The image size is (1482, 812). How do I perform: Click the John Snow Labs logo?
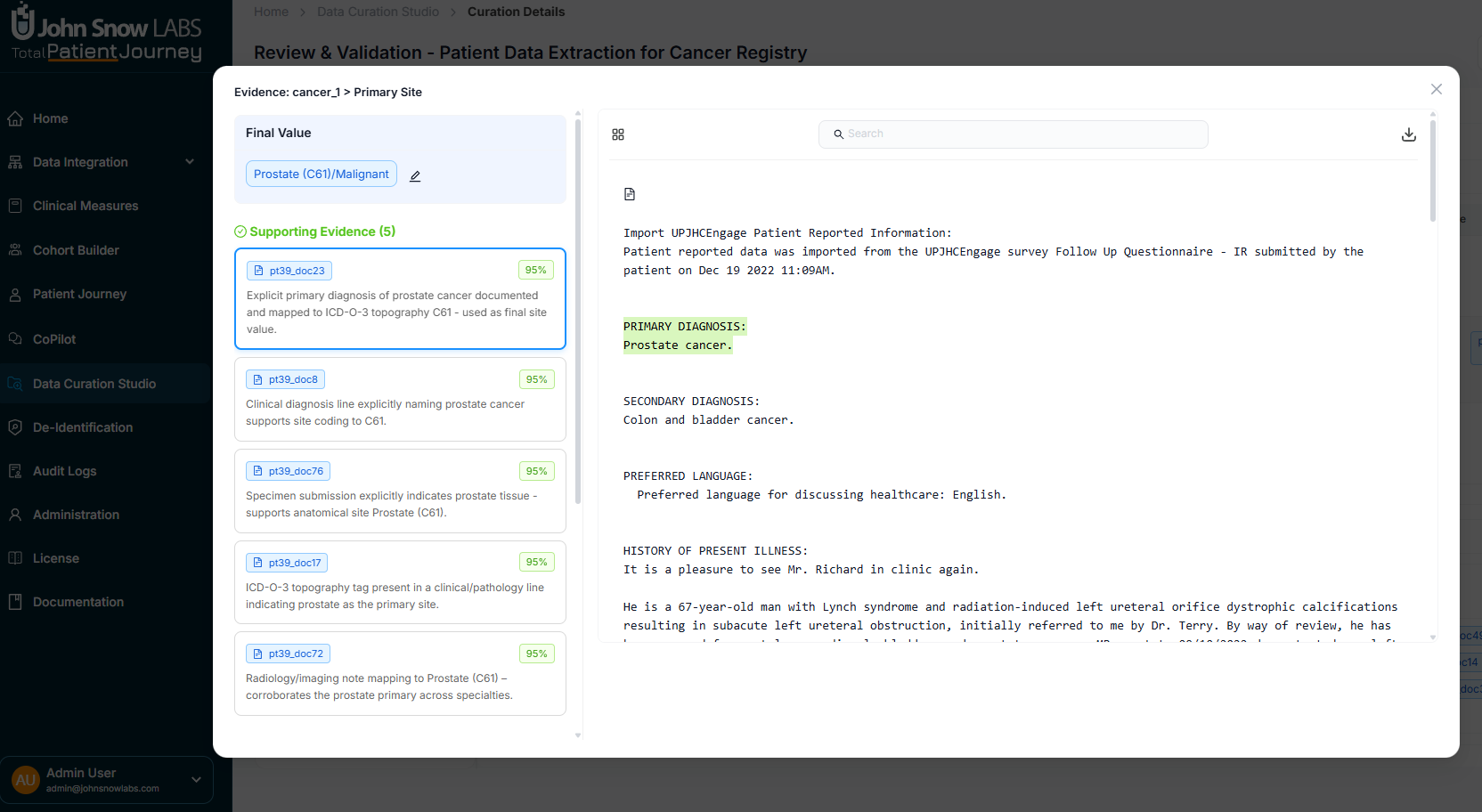tap(105, 33)
